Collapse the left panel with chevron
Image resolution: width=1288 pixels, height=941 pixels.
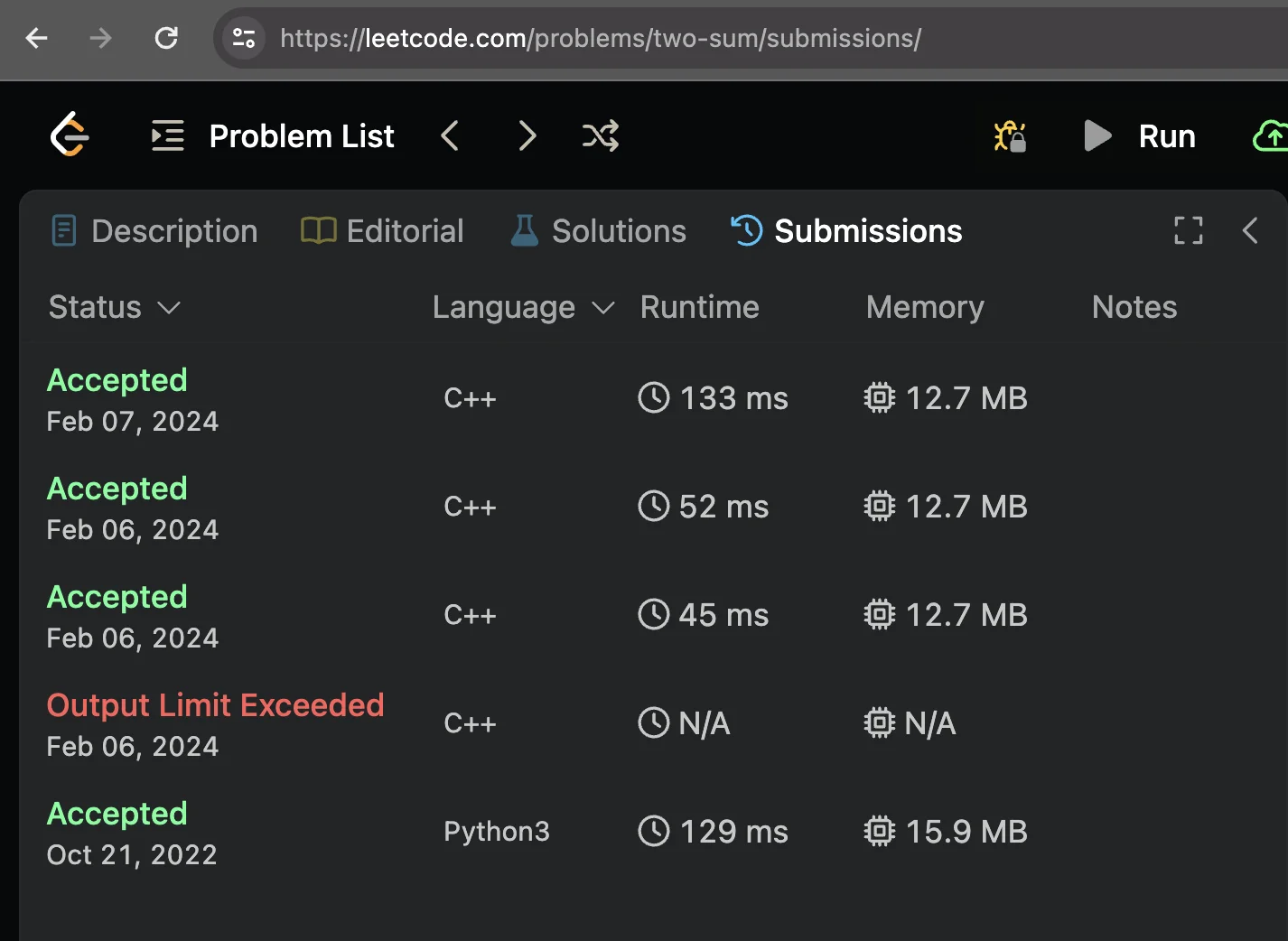point(1250,231)
